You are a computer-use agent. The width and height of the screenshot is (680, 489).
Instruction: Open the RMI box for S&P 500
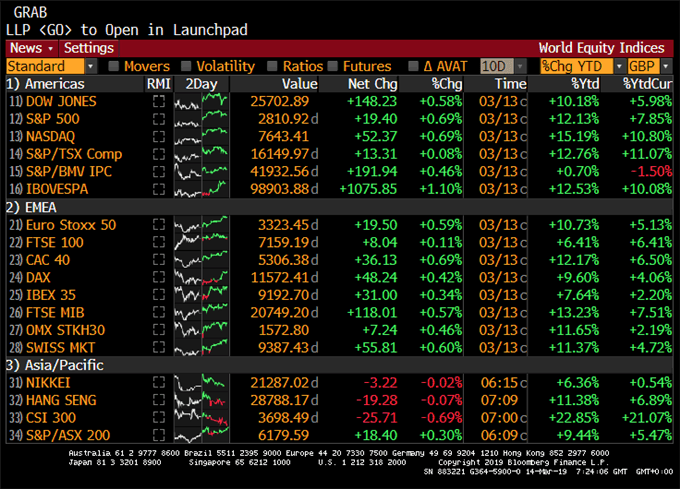click(x=159, y=119)
